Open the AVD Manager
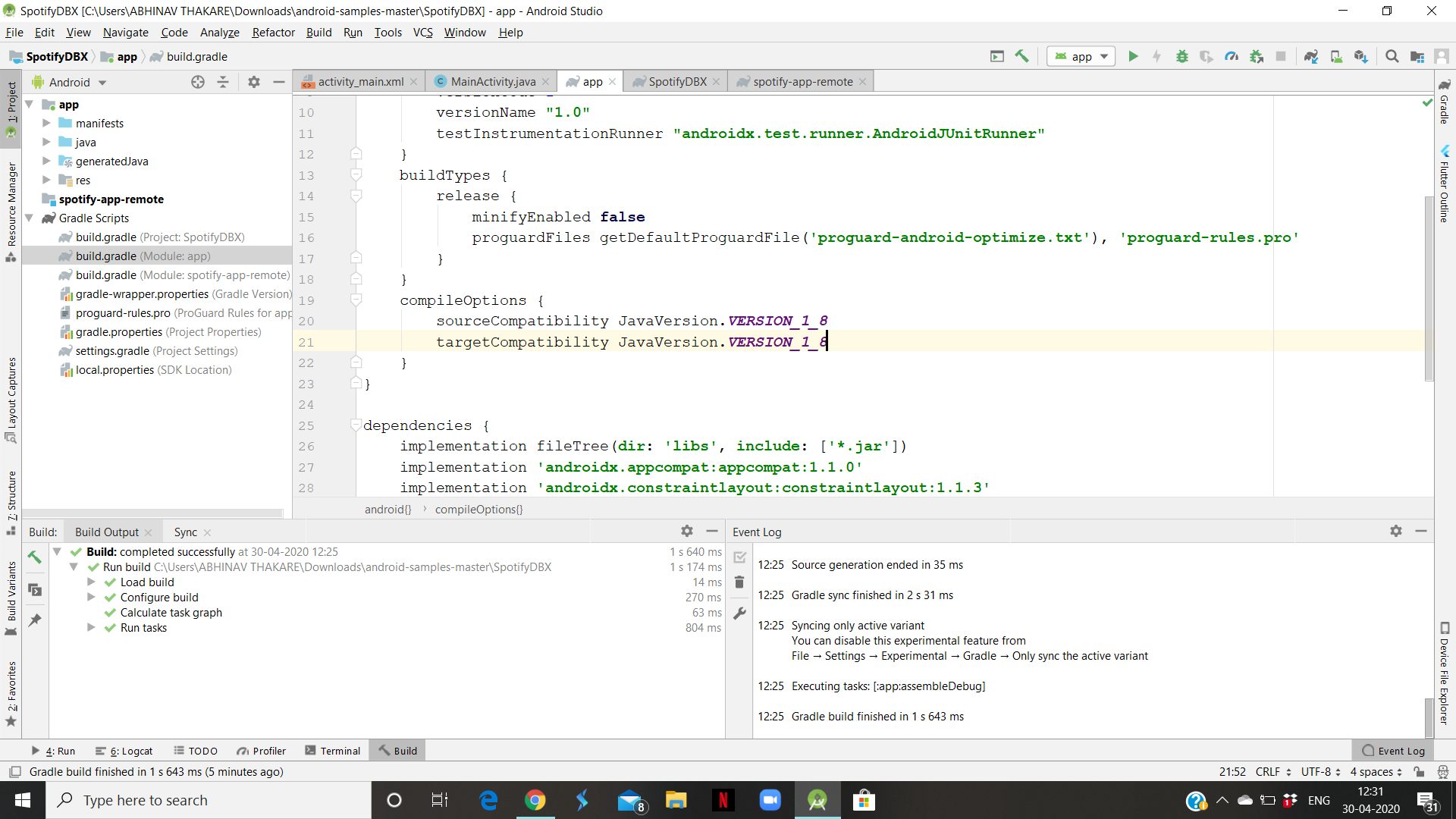This screenshot has width=1456, height=819. tap(1336, 56)
